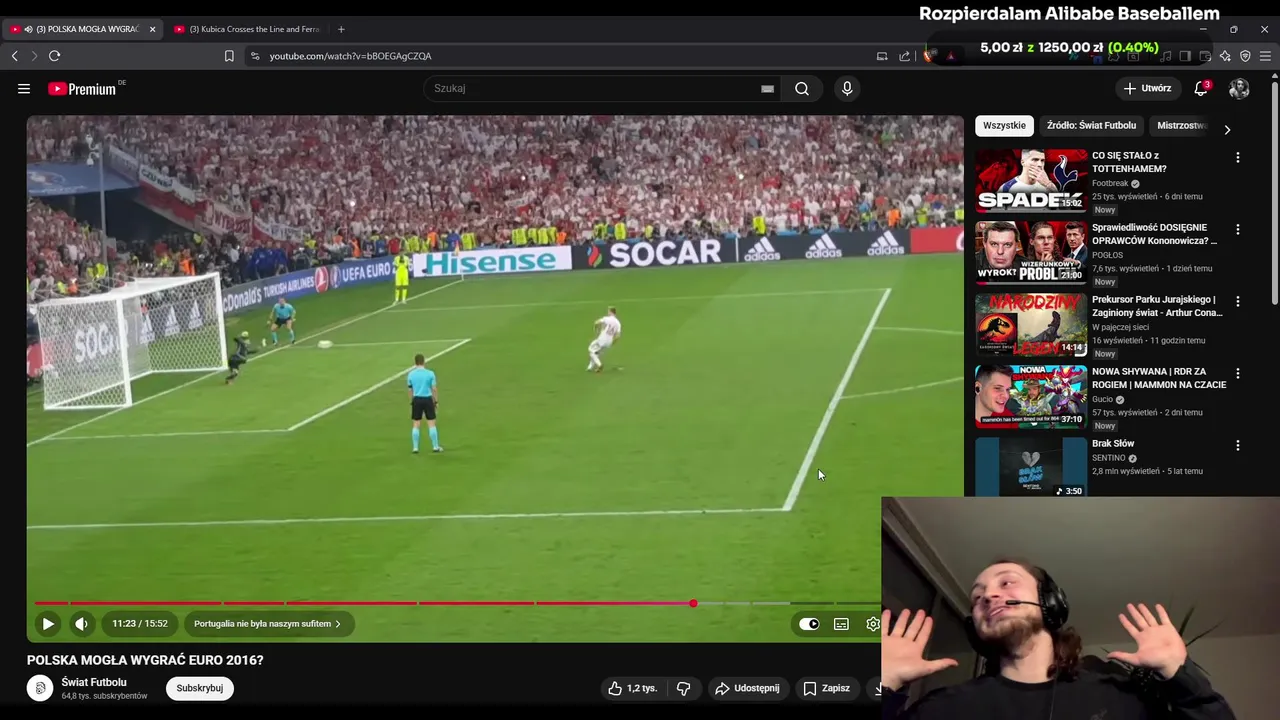Click the SENTINO channel name
This screenshot has width=1280, height=720.
[1109, 458]
